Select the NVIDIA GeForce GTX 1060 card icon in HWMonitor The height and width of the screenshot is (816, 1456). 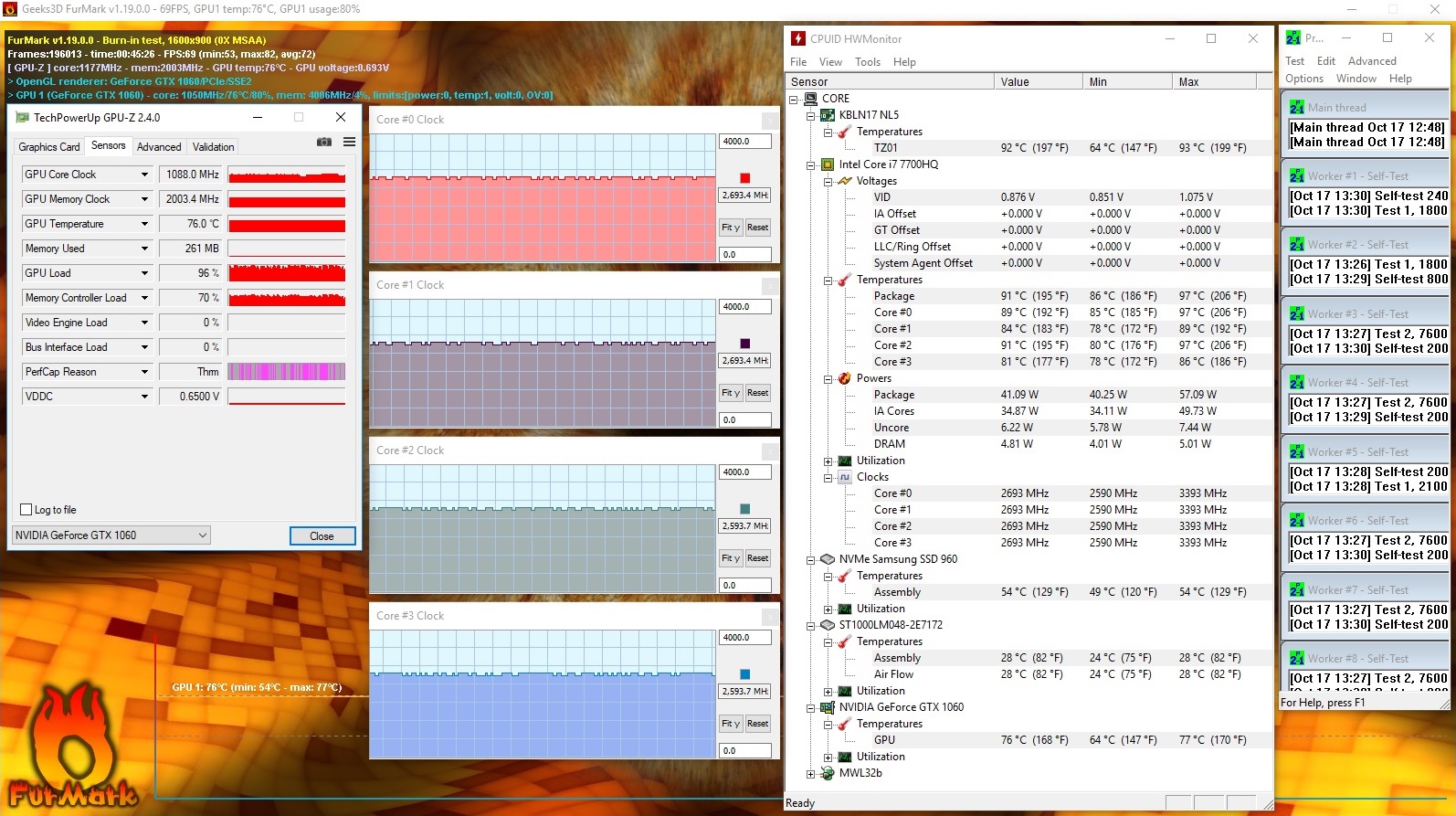(x=828, y=707)
